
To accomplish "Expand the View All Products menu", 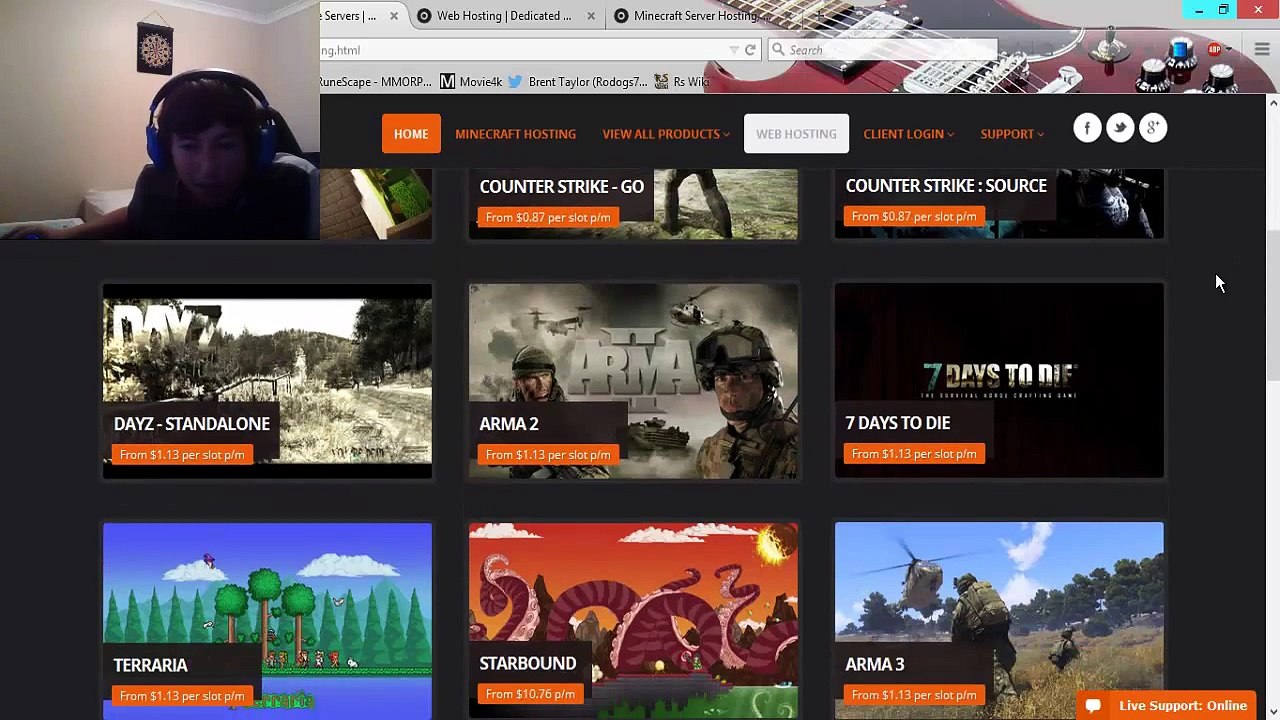I will coord(665,134).
